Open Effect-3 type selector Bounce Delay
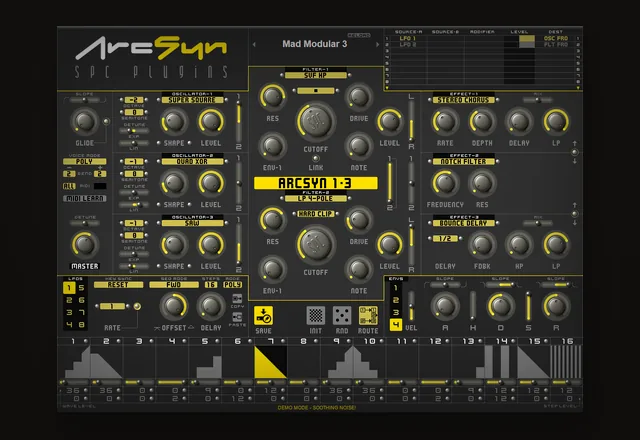This screenshot has width=640, height=440. coord(463,223)
